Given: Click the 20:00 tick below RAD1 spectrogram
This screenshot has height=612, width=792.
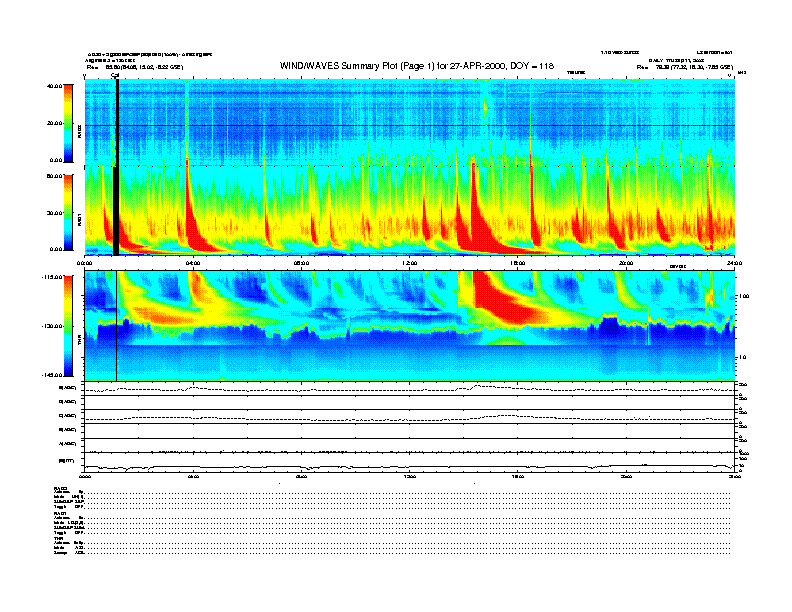Looking at the screenshot, I should click(x=626, y=263).
